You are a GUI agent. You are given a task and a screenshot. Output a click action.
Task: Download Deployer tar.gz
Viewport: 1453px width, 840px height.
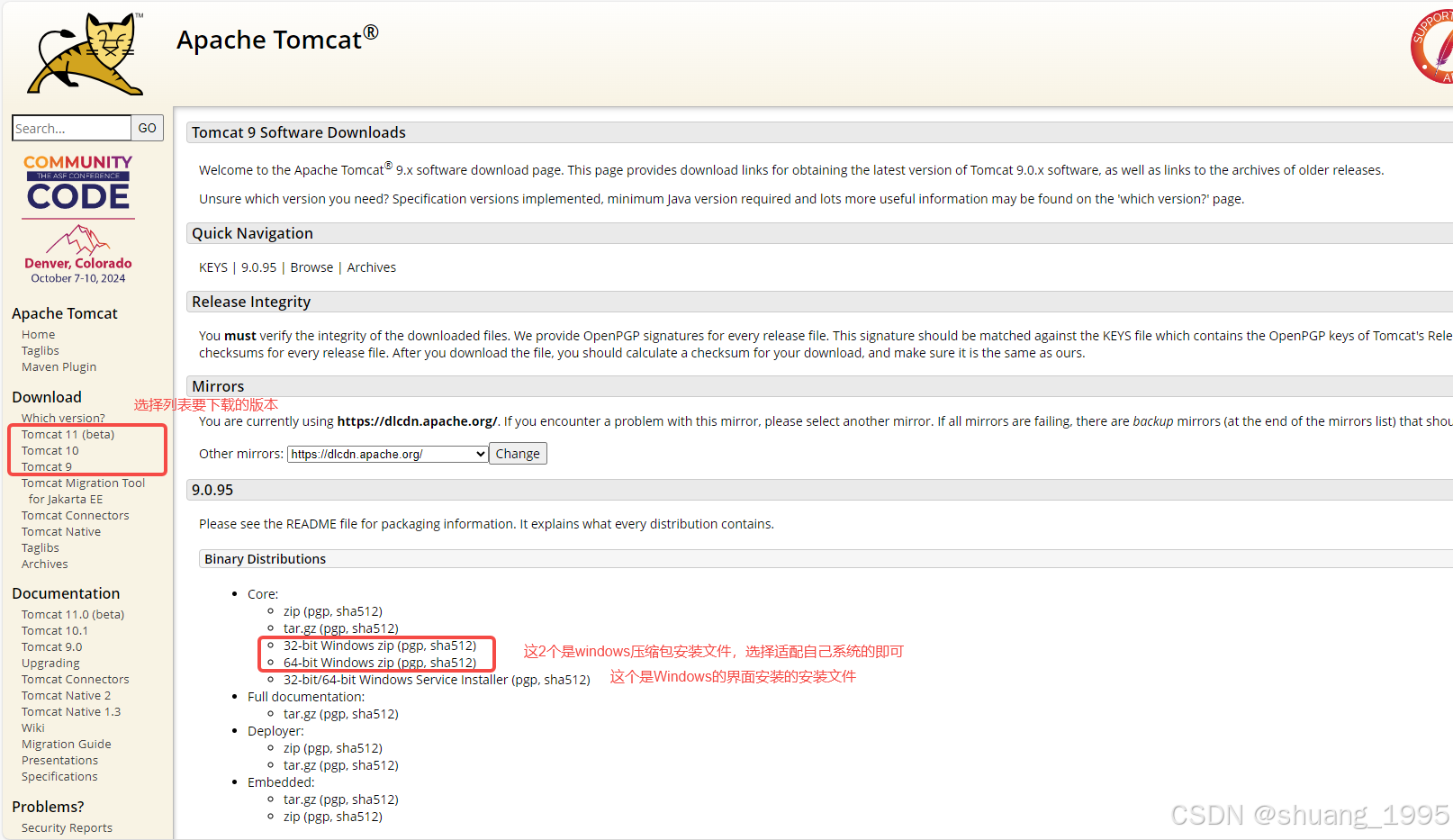(x=300, y=765)
